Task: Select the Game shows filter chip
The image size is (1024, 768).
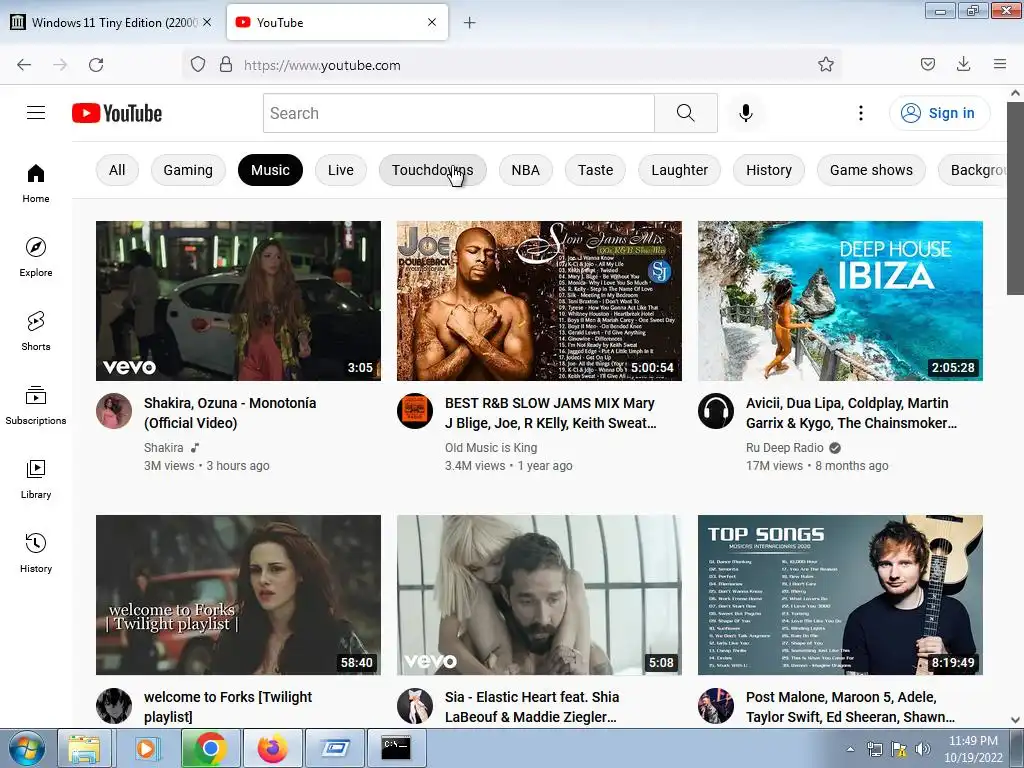Action: click(871, 170)
